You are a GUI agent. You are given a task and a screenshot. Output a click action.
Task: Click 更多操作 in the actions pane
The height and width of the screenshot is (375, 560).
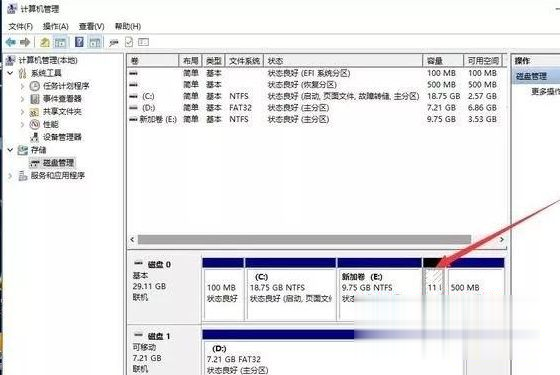545,92
